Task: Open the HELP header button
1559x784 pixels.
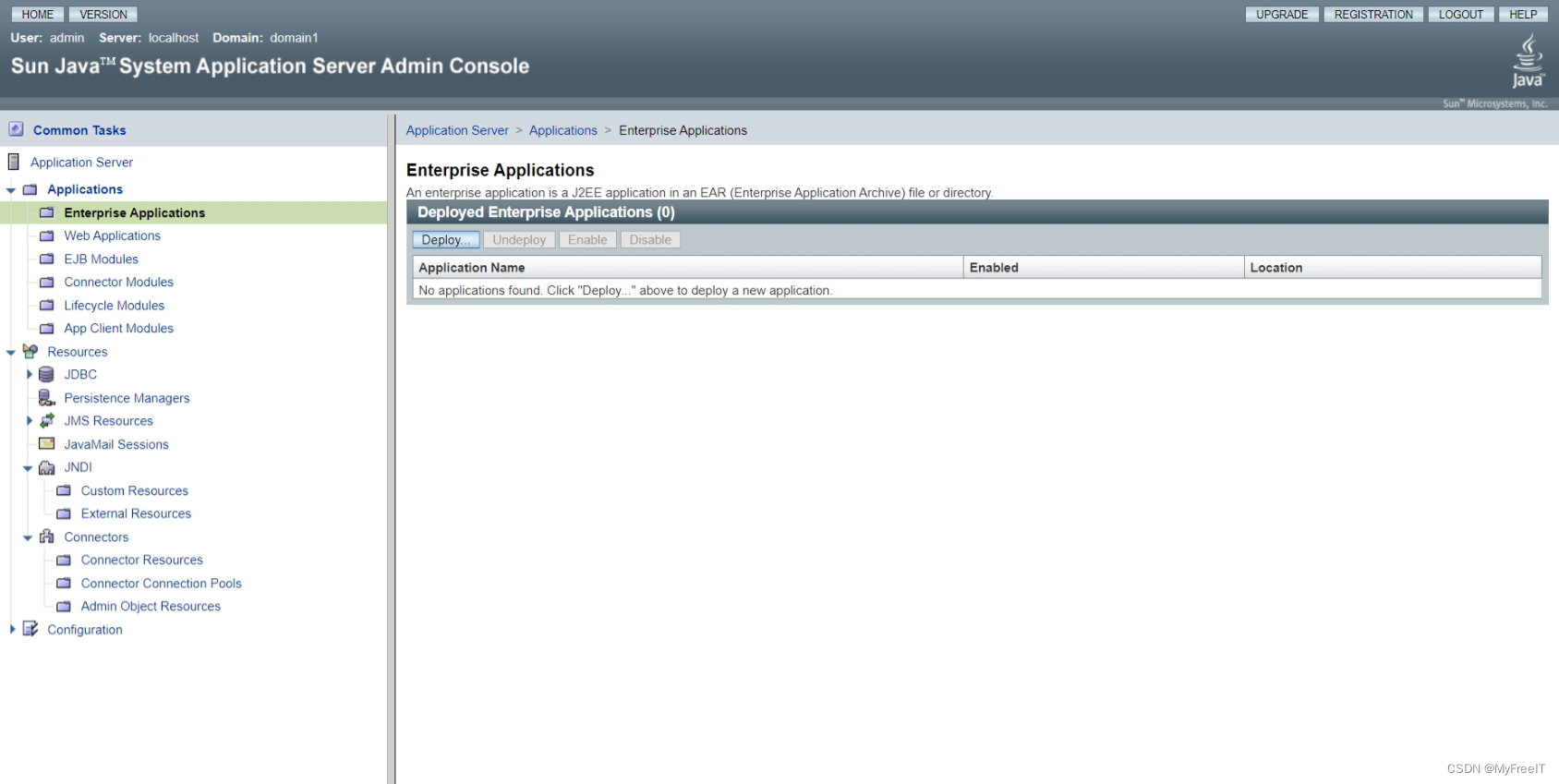Action: 1523,15
